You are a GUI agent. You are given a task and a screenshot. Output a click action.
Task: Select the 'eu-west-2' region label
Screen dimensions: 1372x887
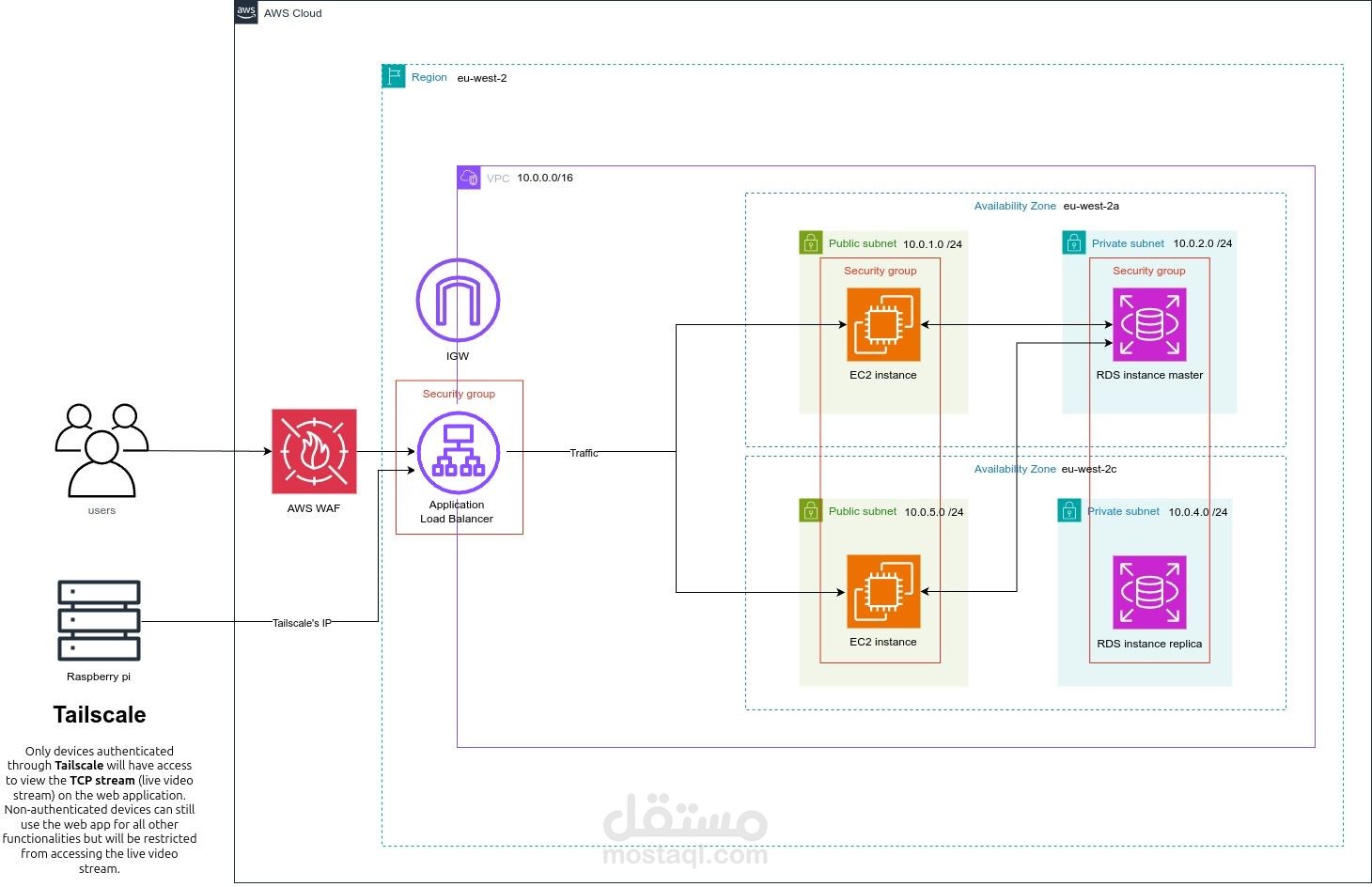click(x=482, y=78)
